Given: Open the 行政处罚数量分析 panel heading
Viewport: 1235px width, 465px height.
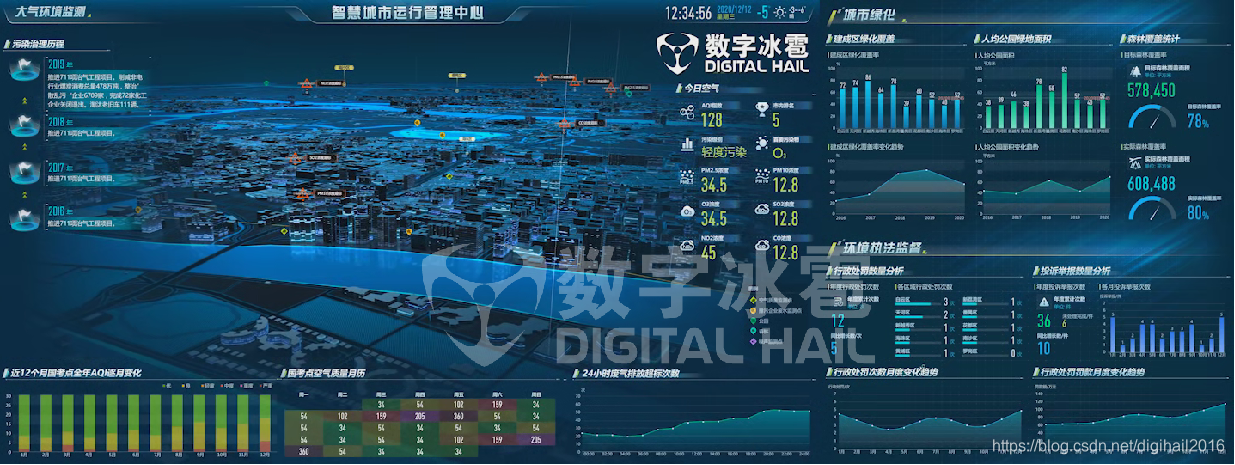Looking at the screenshot, I should [x=868, y=271].
